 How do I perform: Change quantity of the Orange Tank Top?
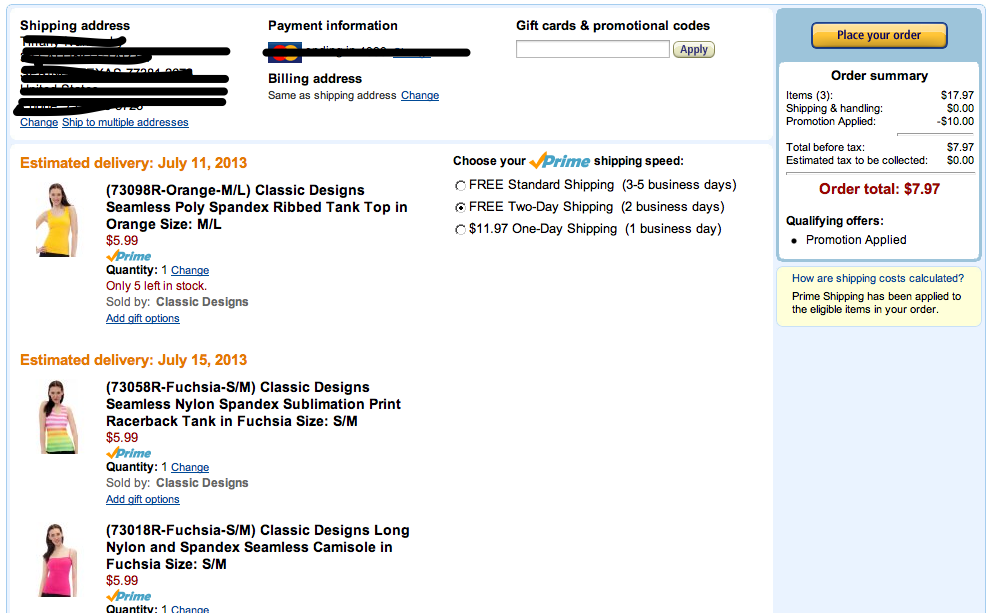[190, 270]
